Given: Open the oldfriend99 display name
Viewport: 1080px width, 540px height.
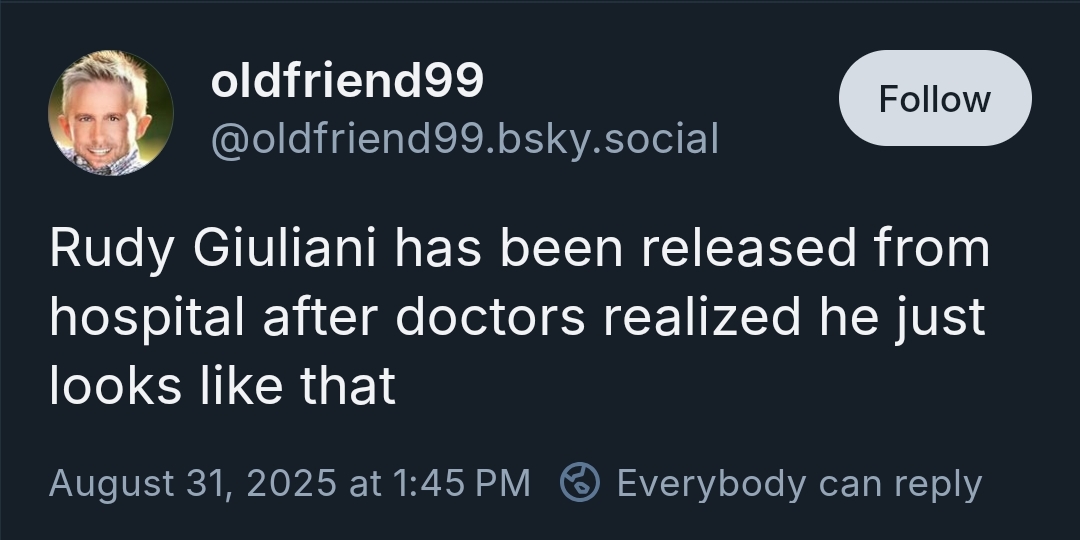Looking at the screenshot, I should tap(347, 82).
